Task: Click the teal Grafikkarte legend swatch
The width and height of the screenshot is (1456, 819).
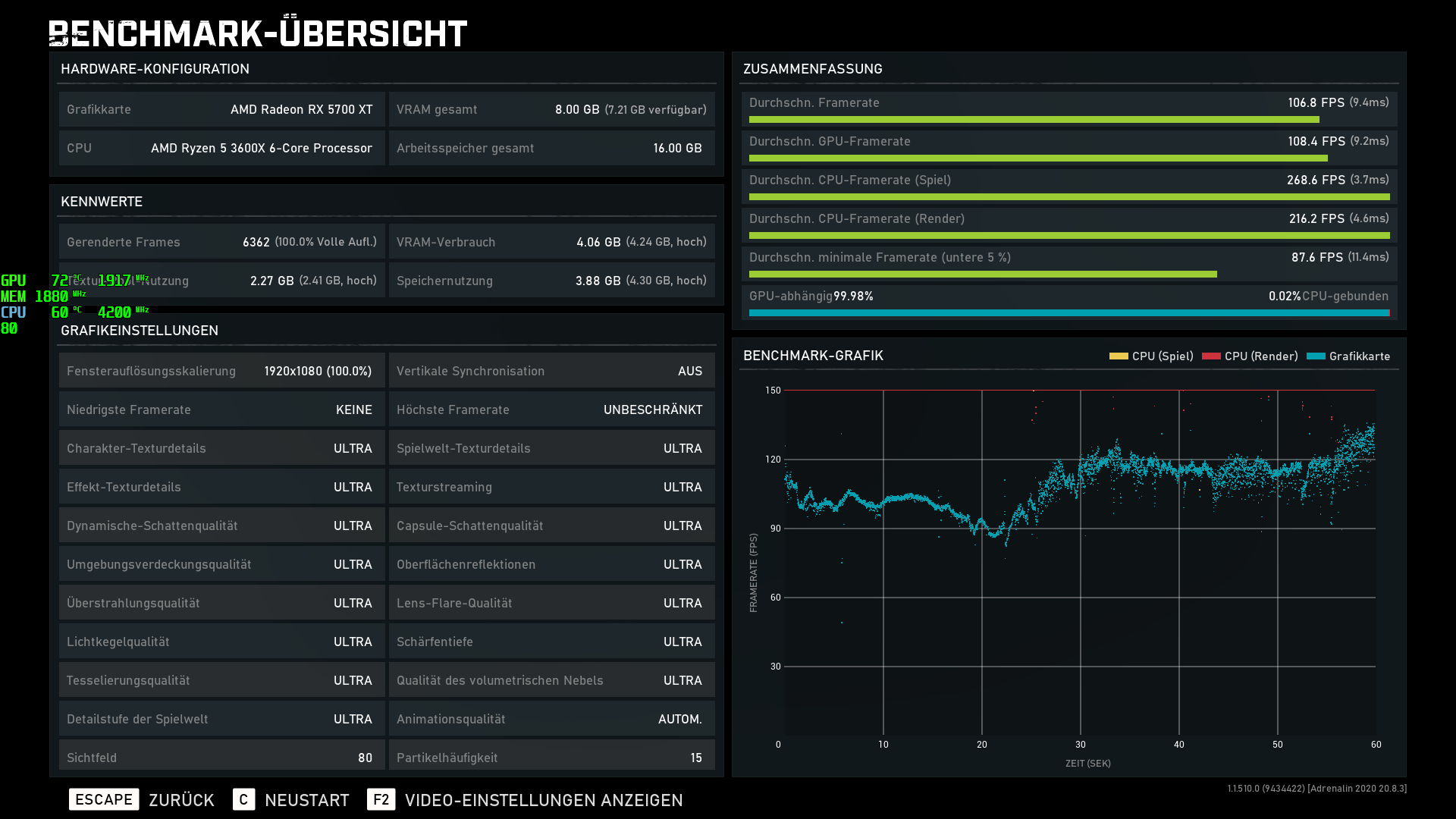Action: (1316, 356)
